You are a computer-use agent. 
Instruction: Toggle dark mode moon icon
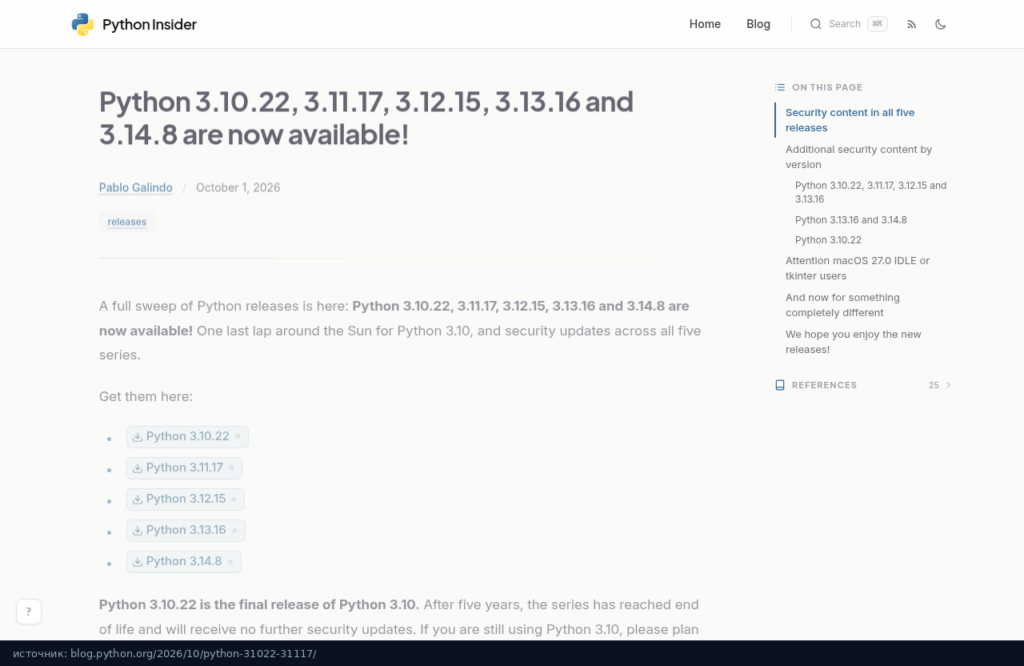[940, 24]
